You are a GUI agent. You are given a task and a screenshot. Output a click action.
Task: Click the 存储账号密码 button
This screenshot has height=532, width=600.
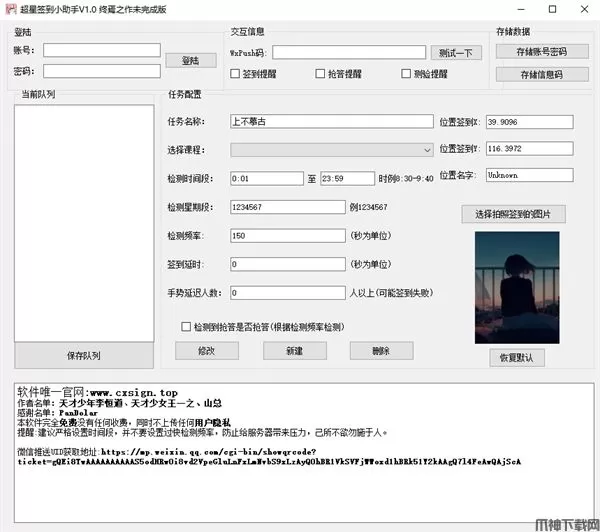[x=542, y=52]
